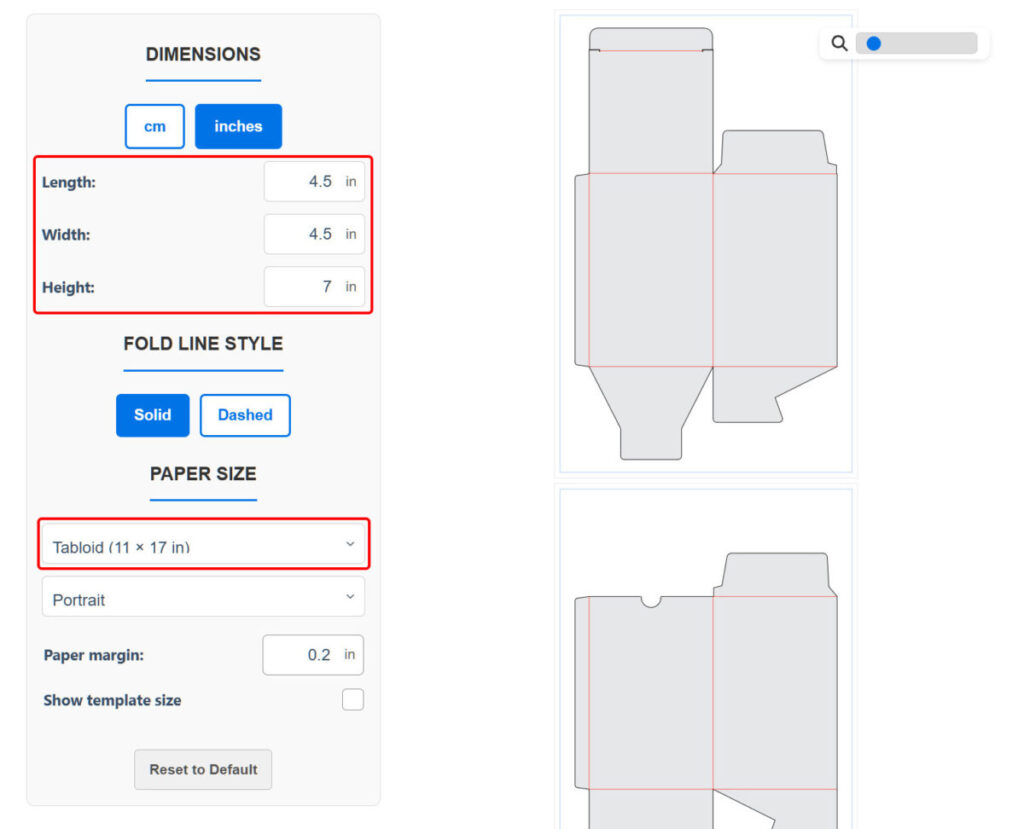Select the second box template page preview

pos(705,660)
